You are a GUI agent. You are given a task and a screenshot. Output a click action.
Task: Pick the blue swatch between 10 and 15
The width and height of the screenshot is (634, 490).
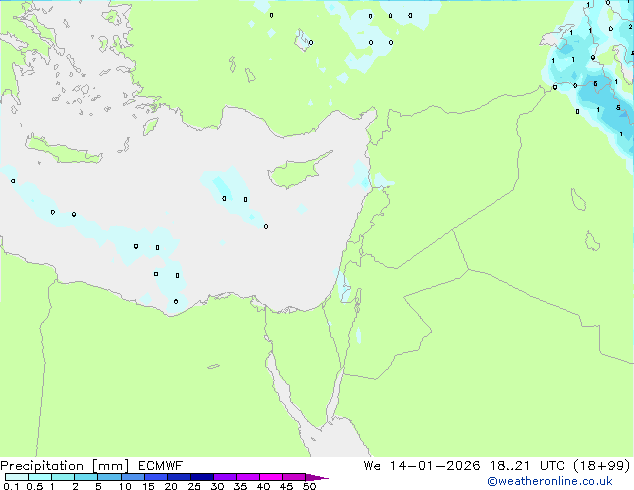coord(132,477)
